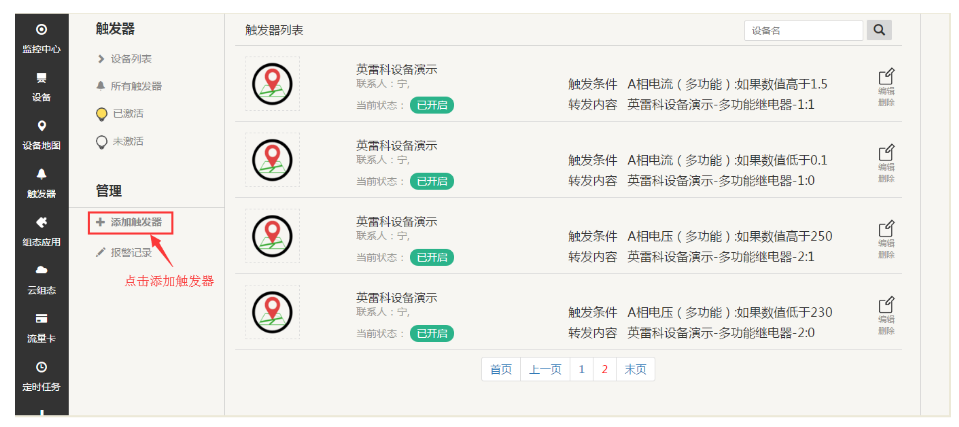Go to page 2 in pagination

click(x=604, y=369)
